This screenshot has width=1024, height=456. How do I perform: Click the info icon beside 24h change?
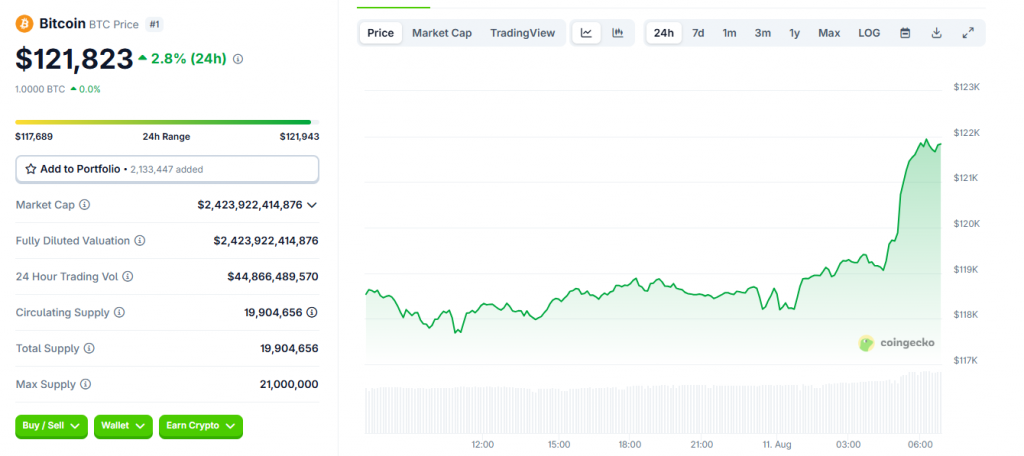point(238,59)
